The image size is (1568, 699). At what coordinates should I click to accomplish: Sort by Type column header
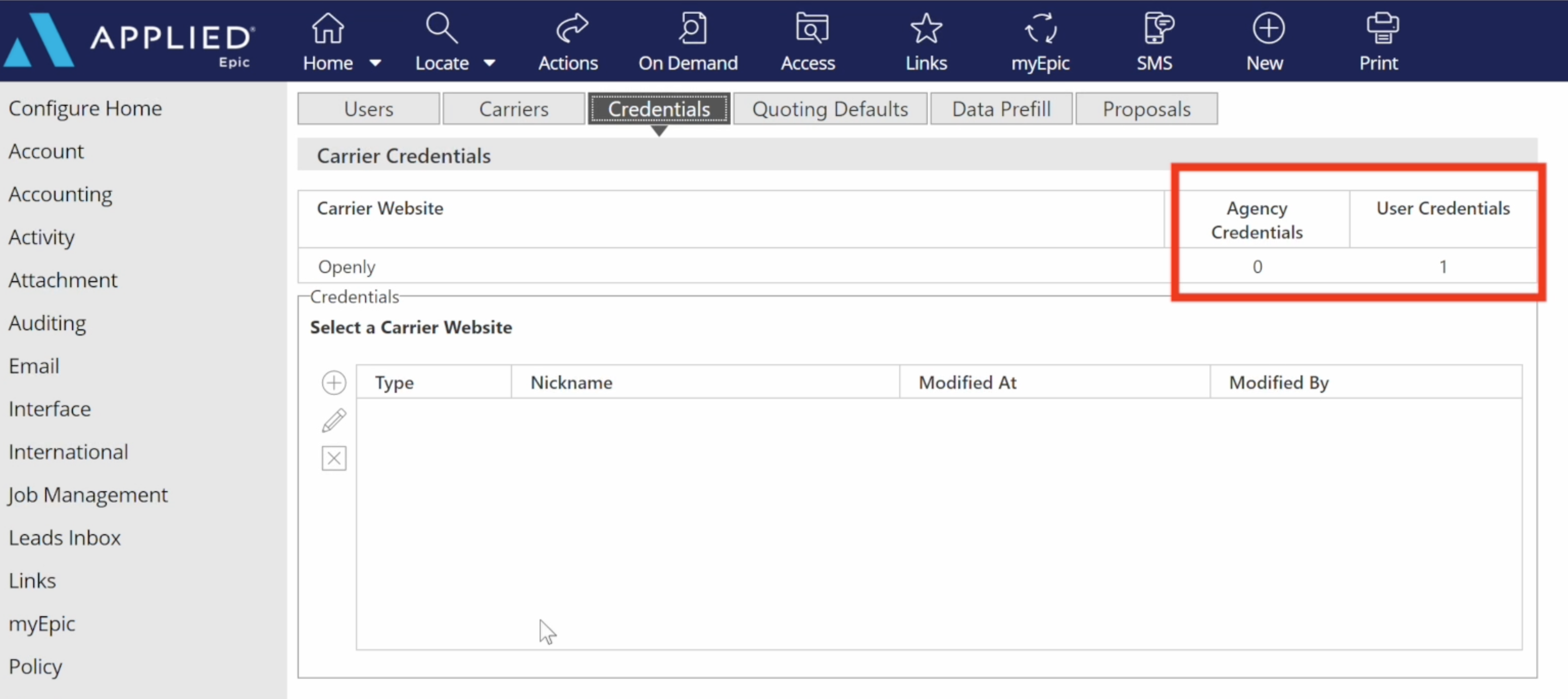434,382
